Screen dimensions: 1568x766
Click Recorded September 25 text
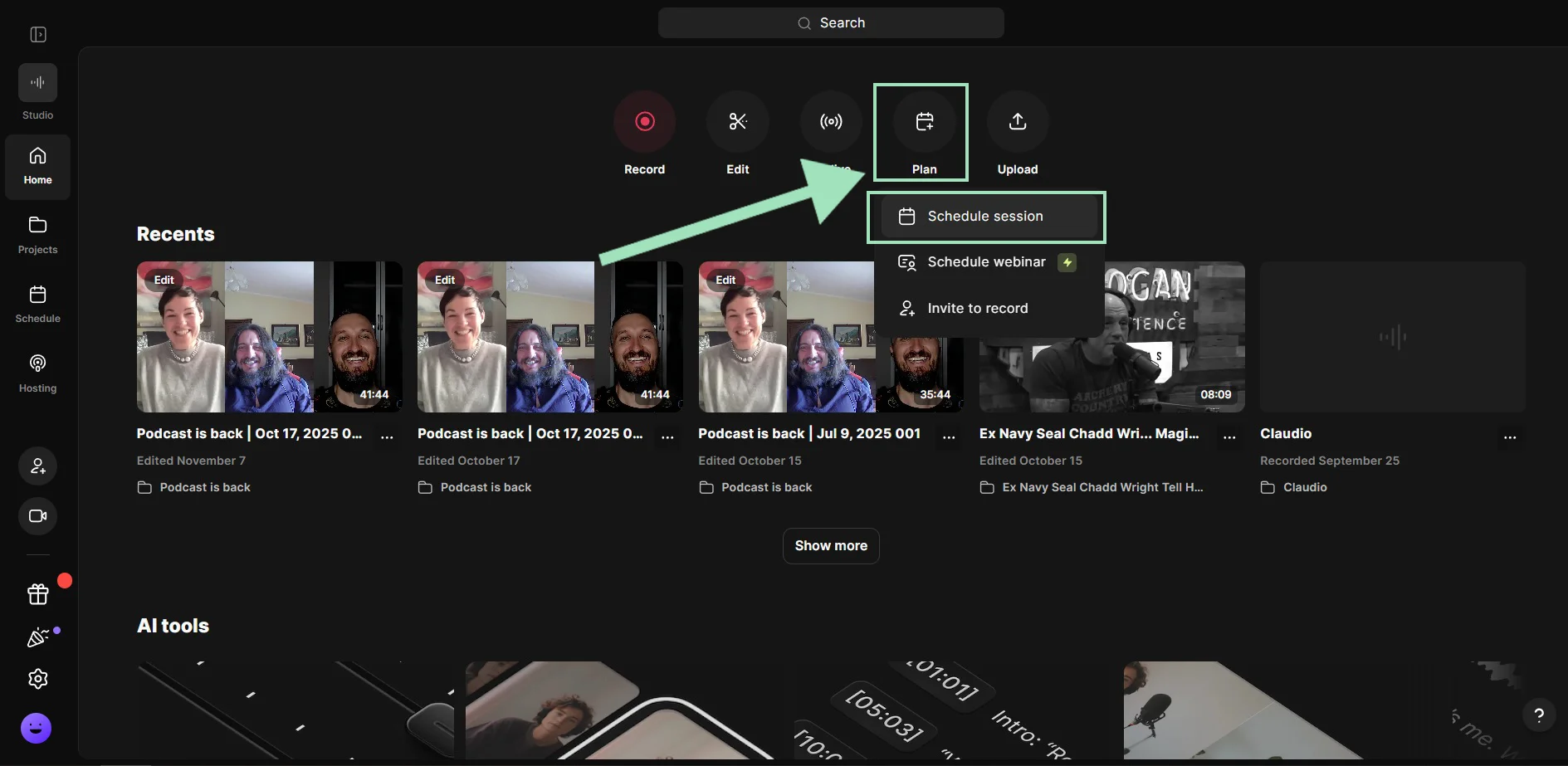click(x=1330, y=461)
